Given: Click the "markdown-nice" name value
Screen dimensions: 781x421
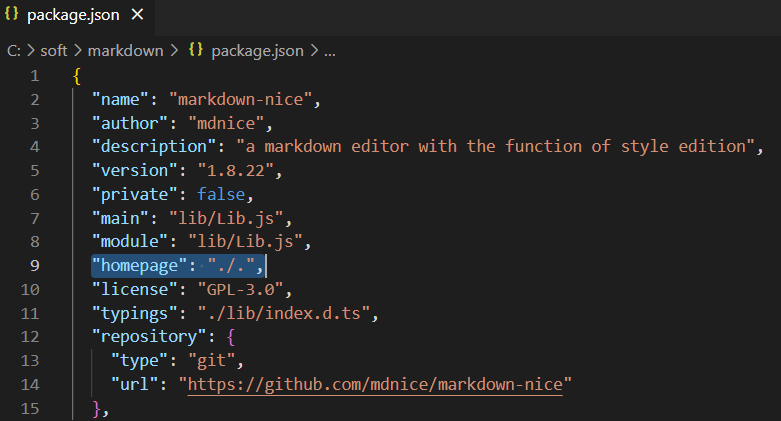Looking at the screenshot, I should [x=241, y=100].
